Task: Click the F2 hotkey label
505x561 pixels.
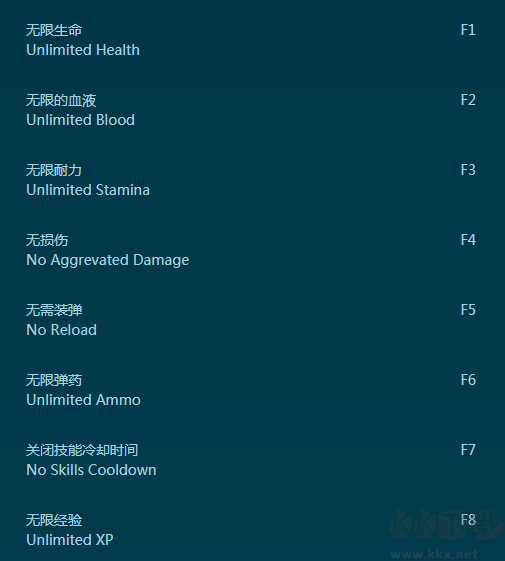Action: (468, 100)
